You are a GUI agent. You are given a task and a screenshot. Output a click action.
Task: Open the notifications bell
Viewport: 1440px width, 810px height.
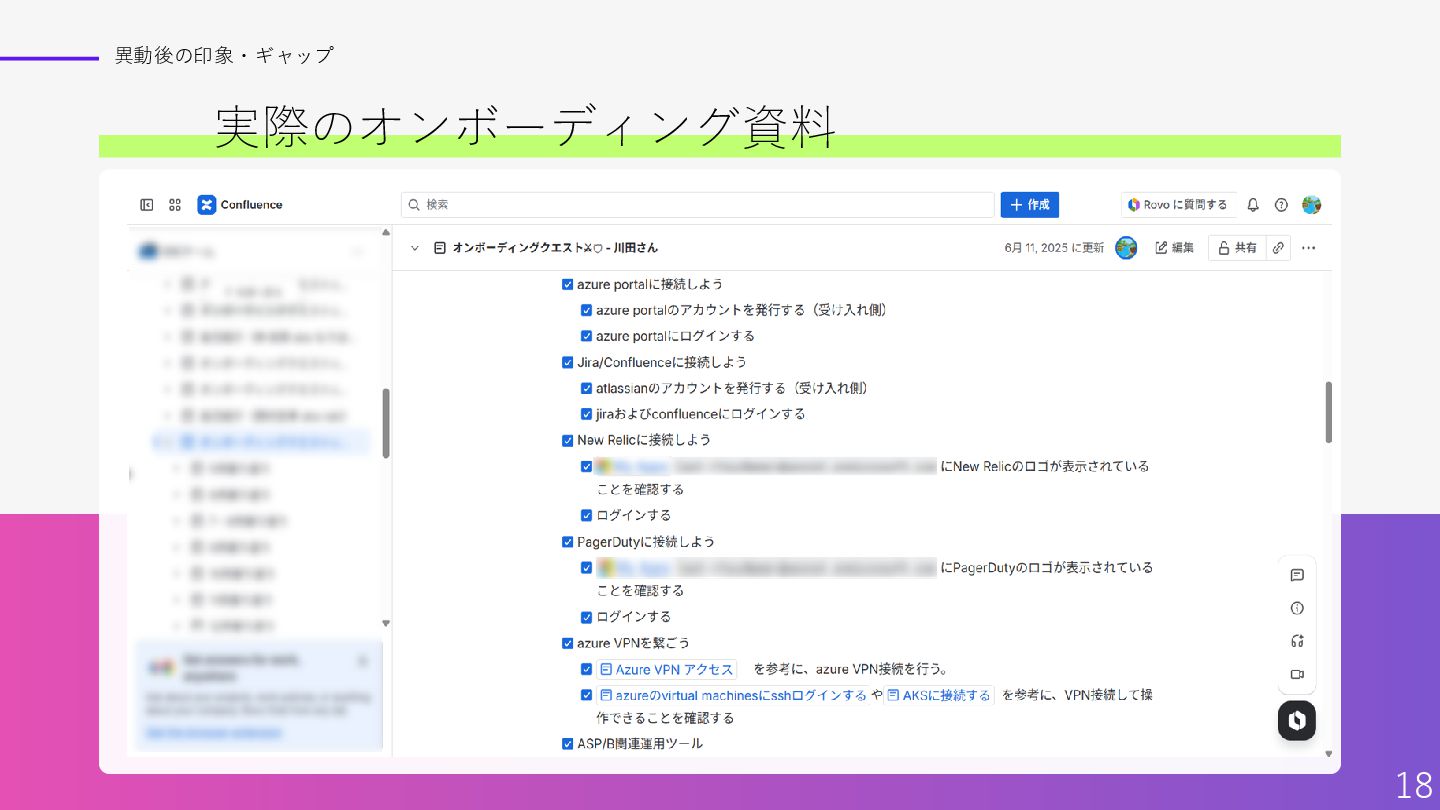click(x=1253, y=205)
